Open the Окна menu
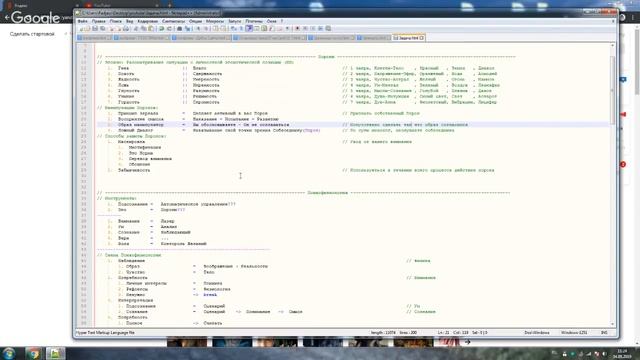Viewport: 640px width, 360px height. [x=271, y=21]
